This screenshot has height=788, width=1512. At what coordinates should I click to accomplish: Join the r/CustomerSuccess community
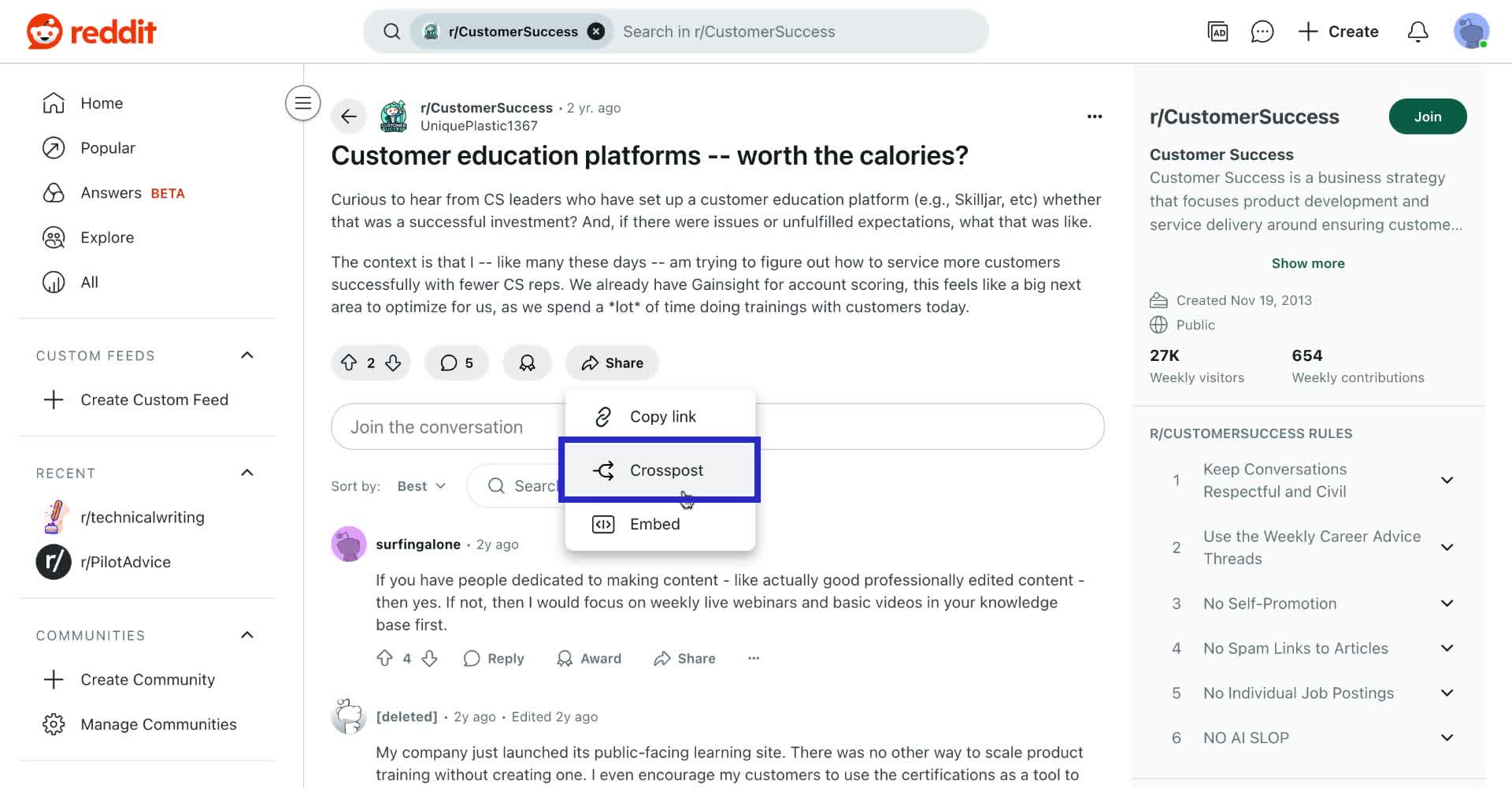[x=1427, y=117]
